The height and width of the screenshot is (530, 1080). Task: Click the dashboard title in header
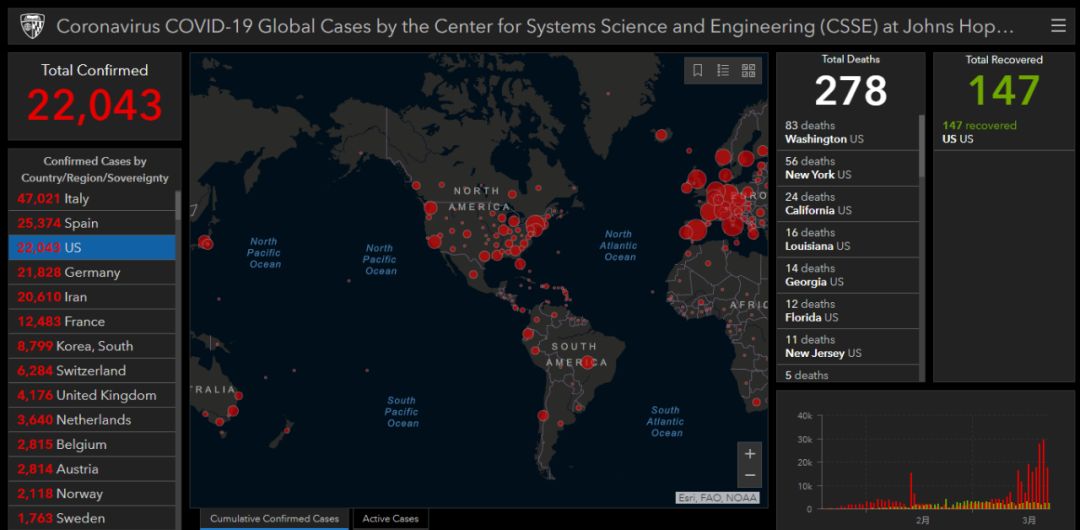click(x=535, y=26)
